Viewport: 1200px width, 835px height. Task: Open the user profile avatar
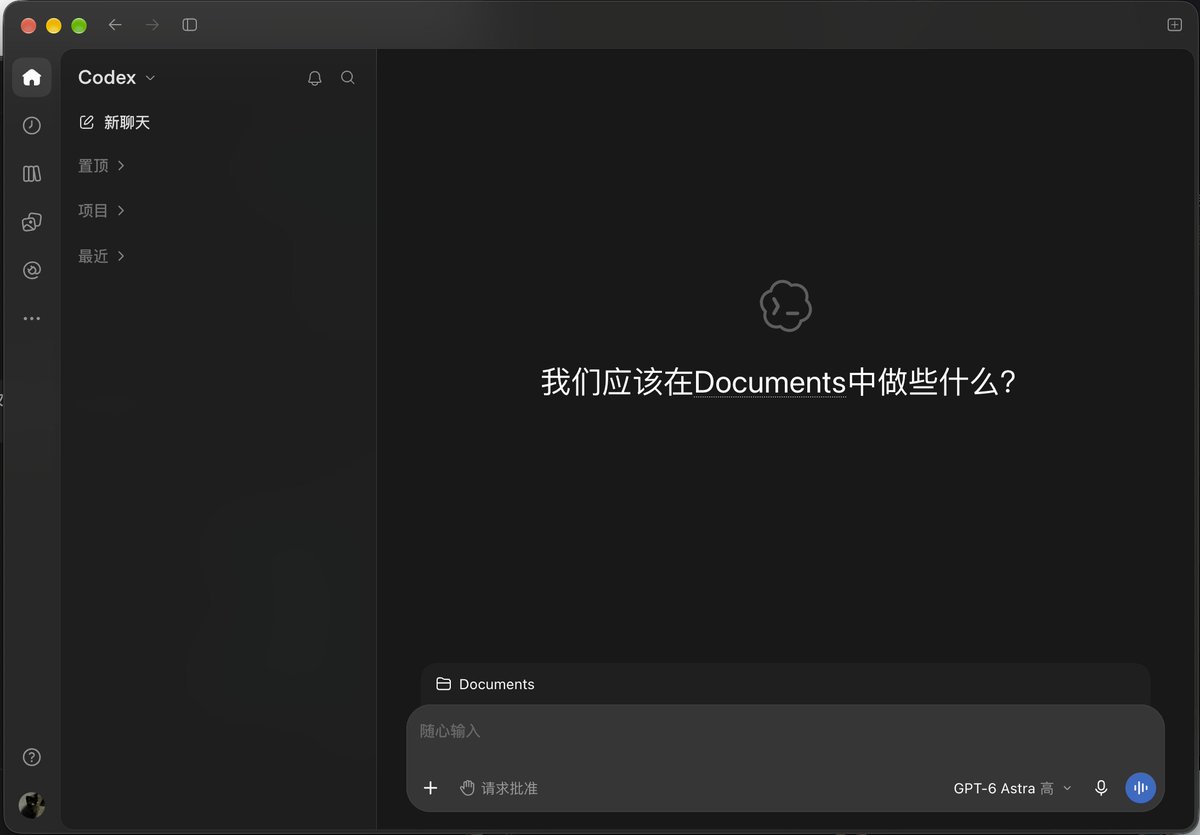(x=32, y=805)
